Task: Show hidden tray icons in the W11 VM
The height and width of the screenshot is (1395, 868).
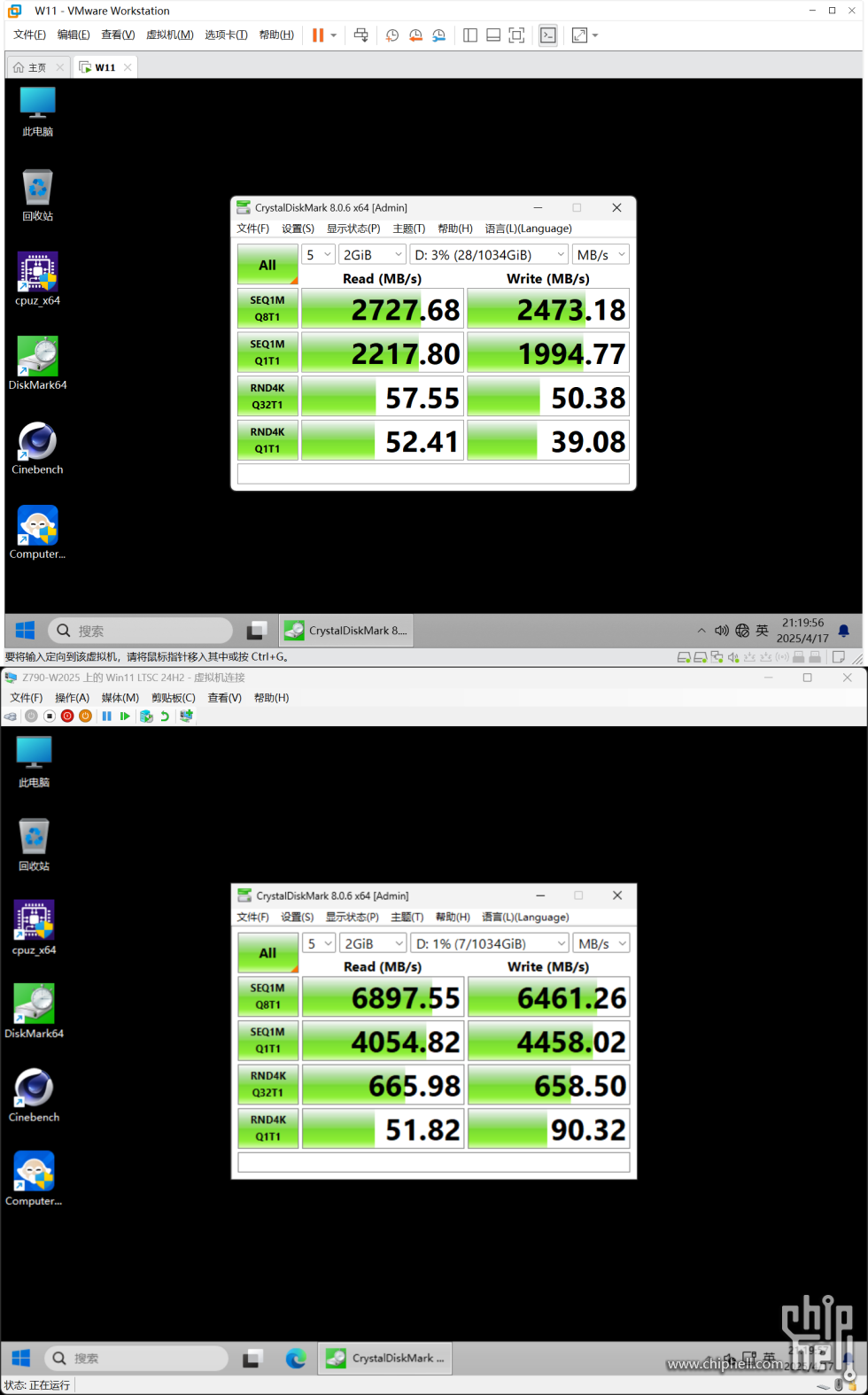Action: point(701,631)
